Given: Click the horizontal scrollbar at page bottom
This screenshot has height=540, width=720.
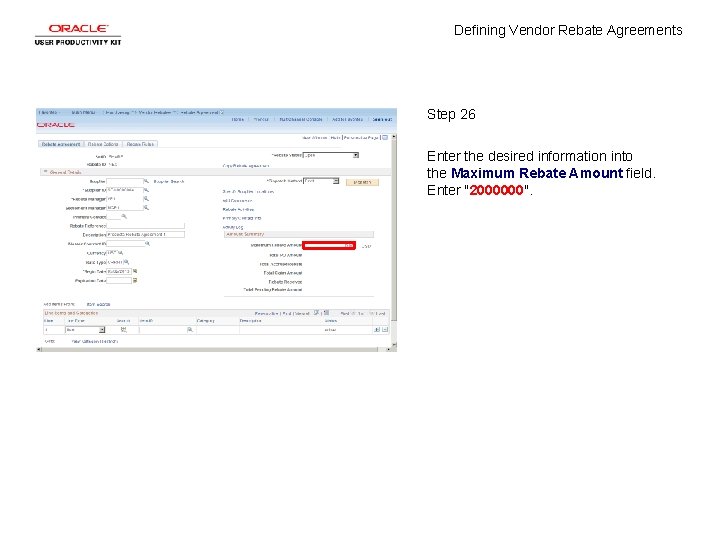Looking at the screenshot, I should 214,350.
